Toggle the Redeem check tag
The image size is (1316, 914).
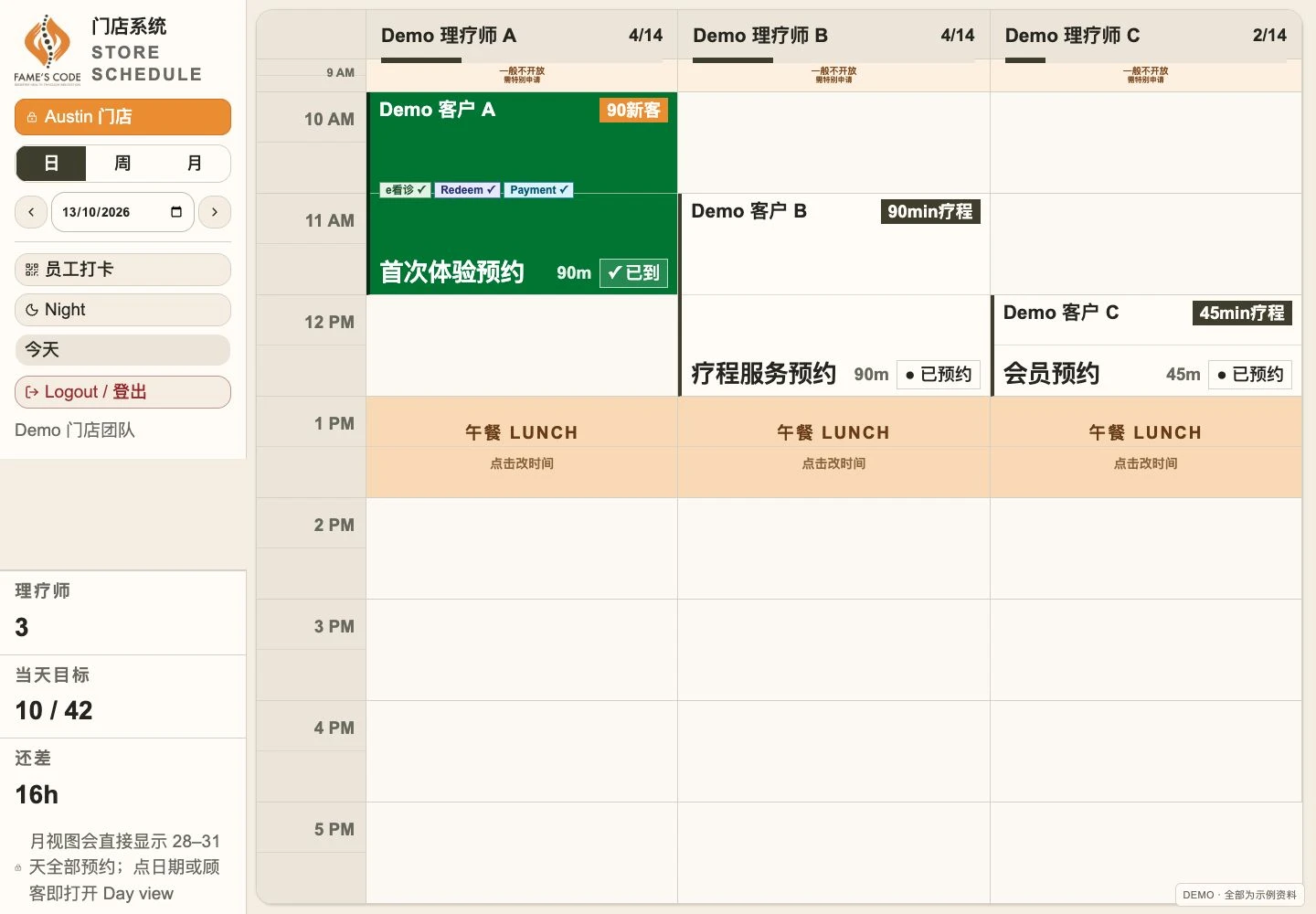pos(467,190)
